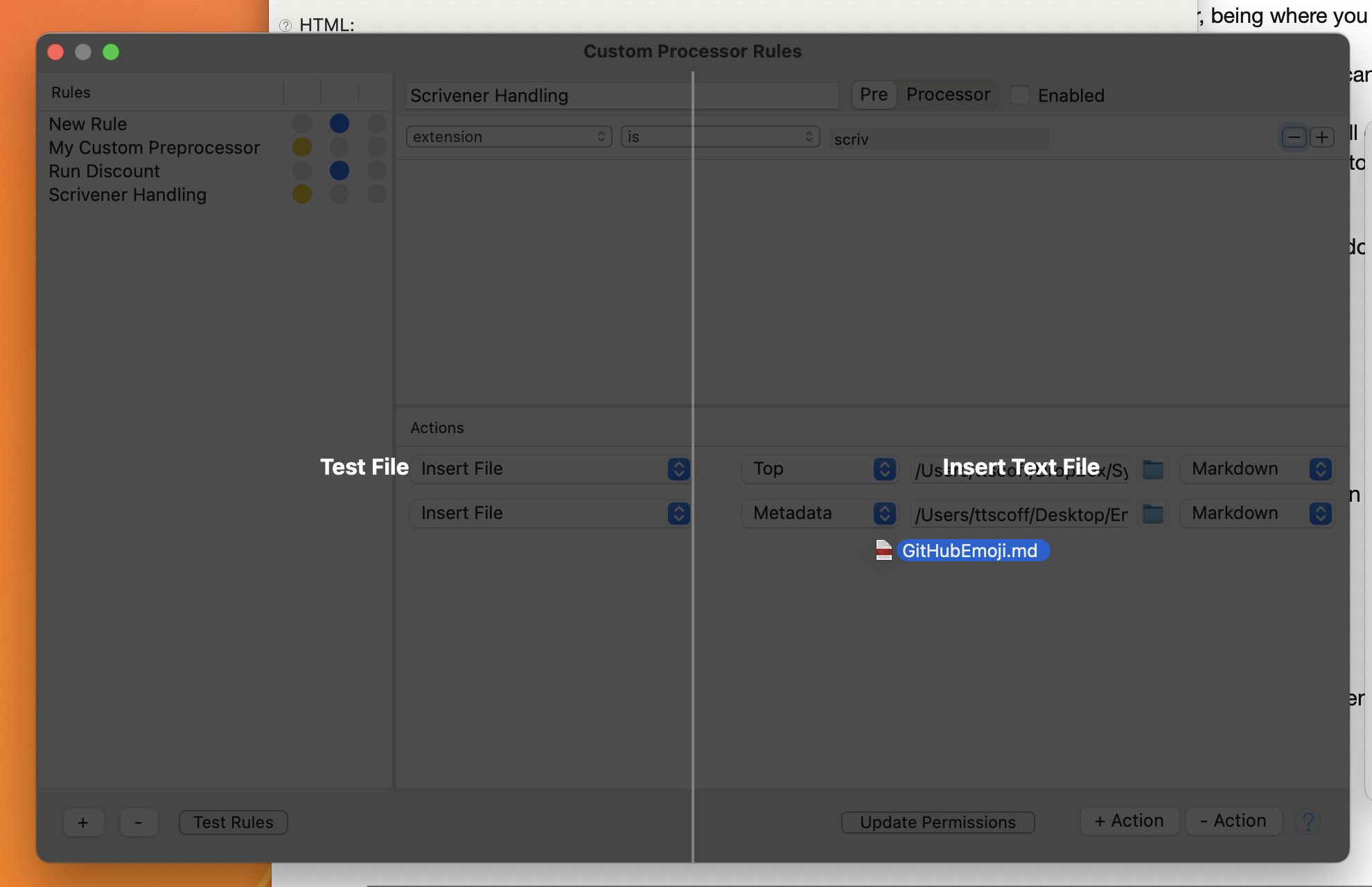The height and width of the screenshot is (887, 1372).
Task: Open the "is" comparison dropdown
Action: pos(719,137)
